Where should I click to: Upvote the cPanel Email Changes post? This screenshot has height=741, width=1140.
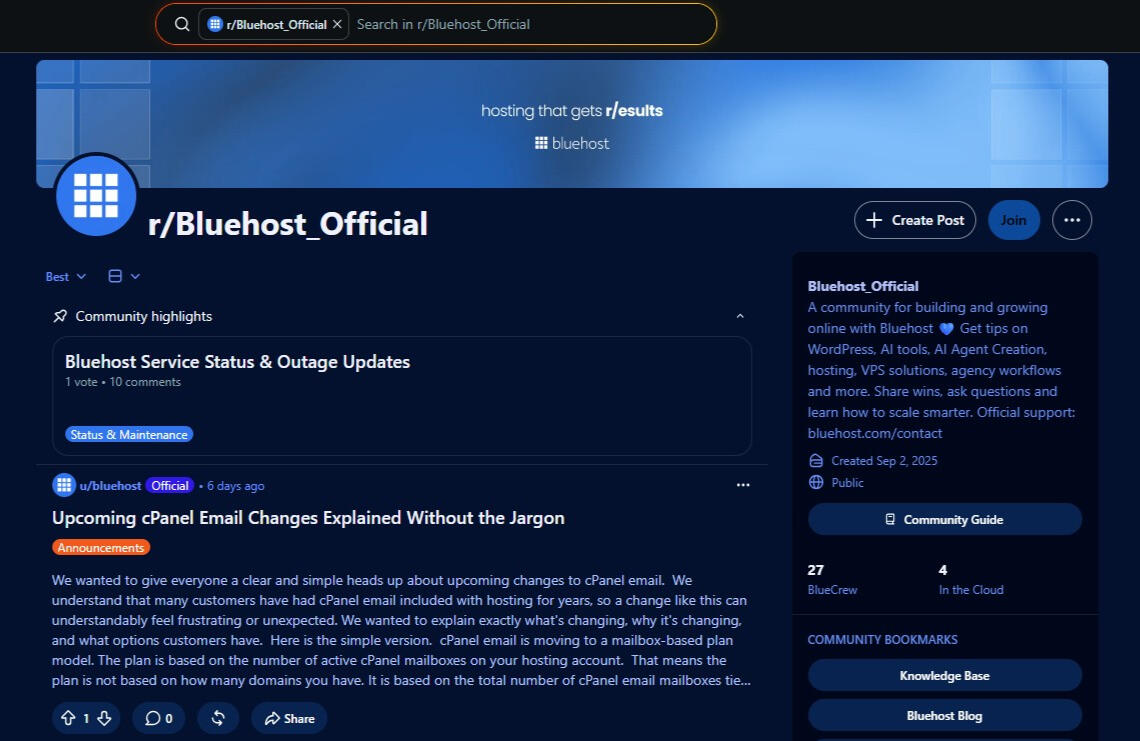[68, 718]
